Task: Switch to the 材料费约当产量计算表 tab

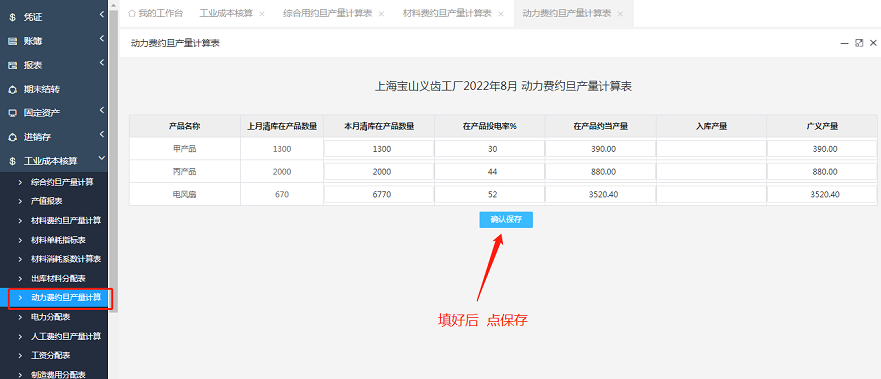Action: pyautogui.click(x=447, y=13)
